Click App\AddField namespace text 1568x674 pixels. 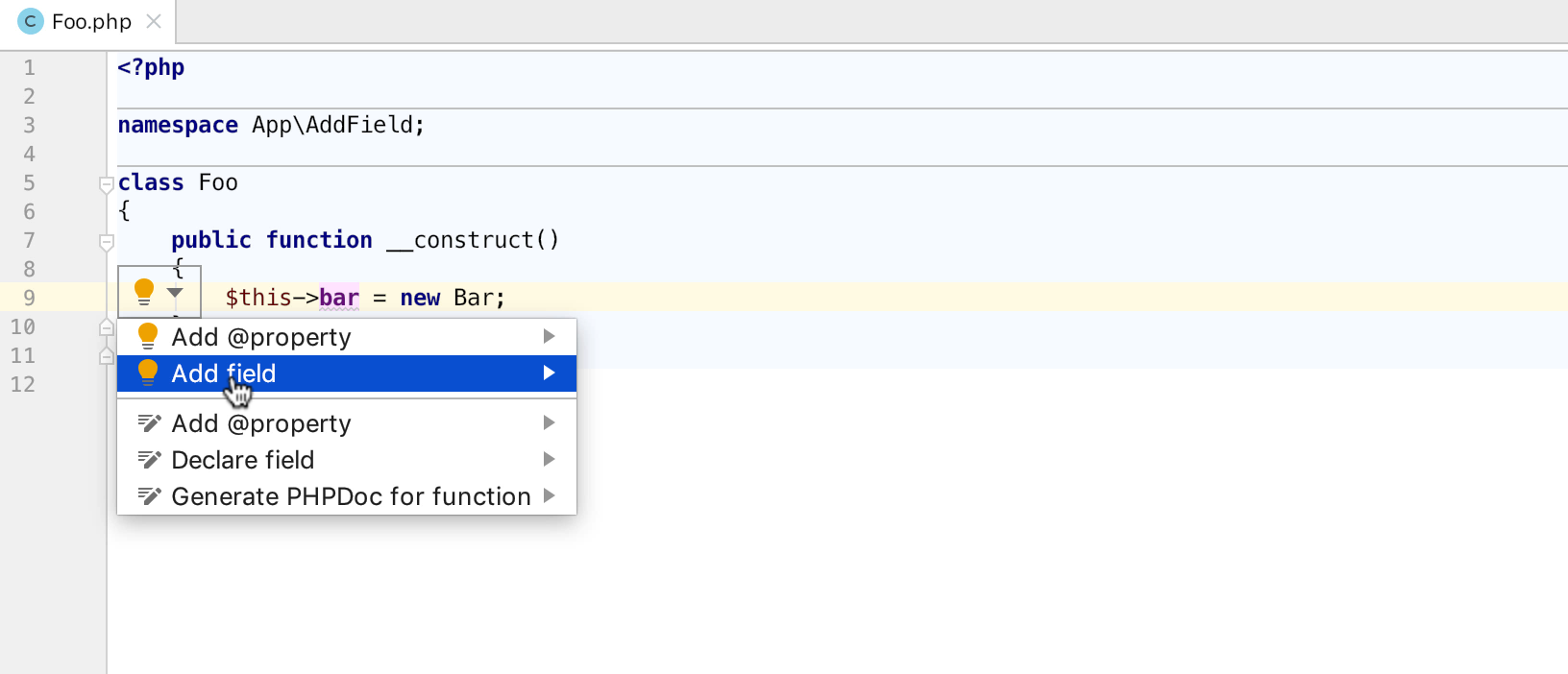[332, 125]
